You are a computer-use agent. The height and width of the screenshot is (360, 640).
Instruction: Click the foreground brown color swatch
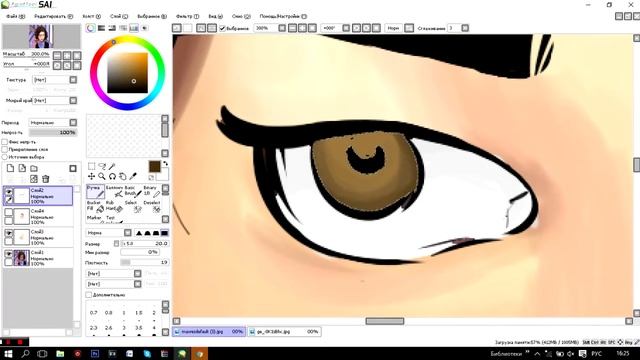[154, 167]
